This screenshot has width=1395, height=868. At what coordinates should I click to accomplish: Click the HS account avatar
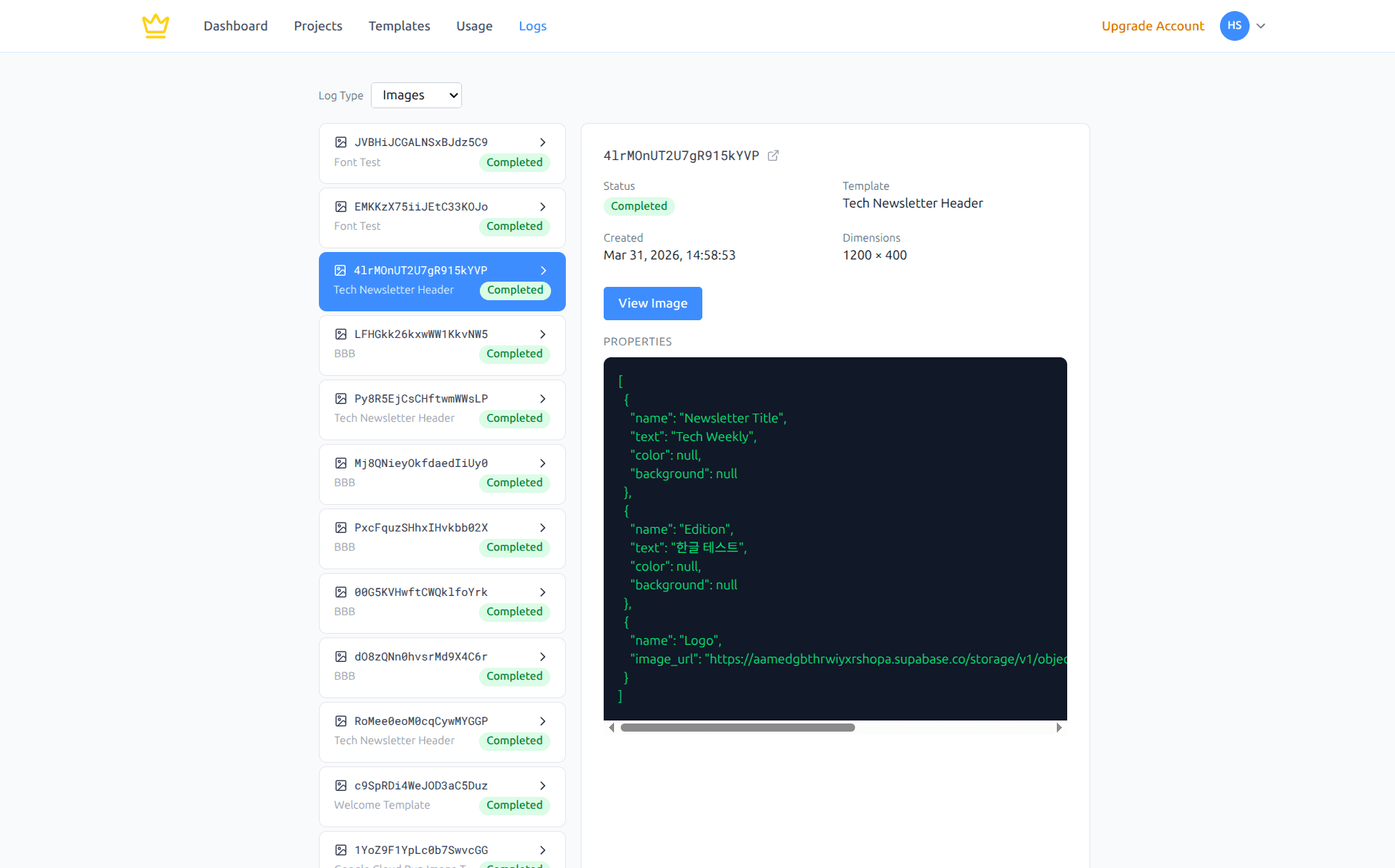click(x=1233, y=25)
